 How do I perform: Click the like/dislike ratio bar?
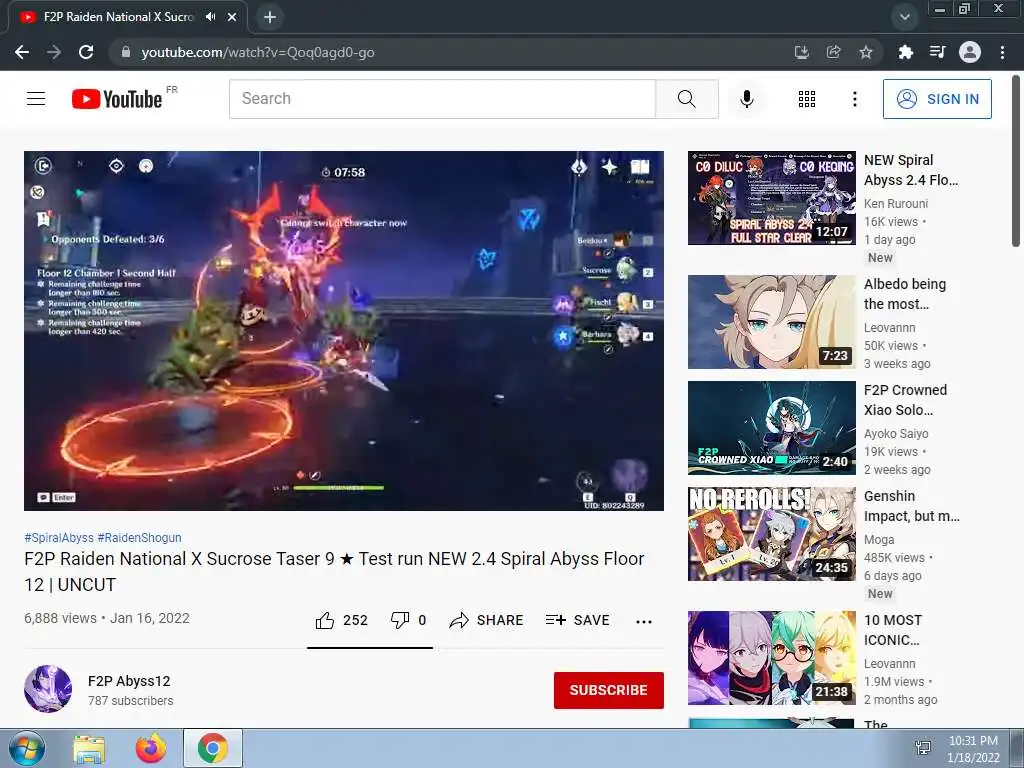click(x=370, y=648)
